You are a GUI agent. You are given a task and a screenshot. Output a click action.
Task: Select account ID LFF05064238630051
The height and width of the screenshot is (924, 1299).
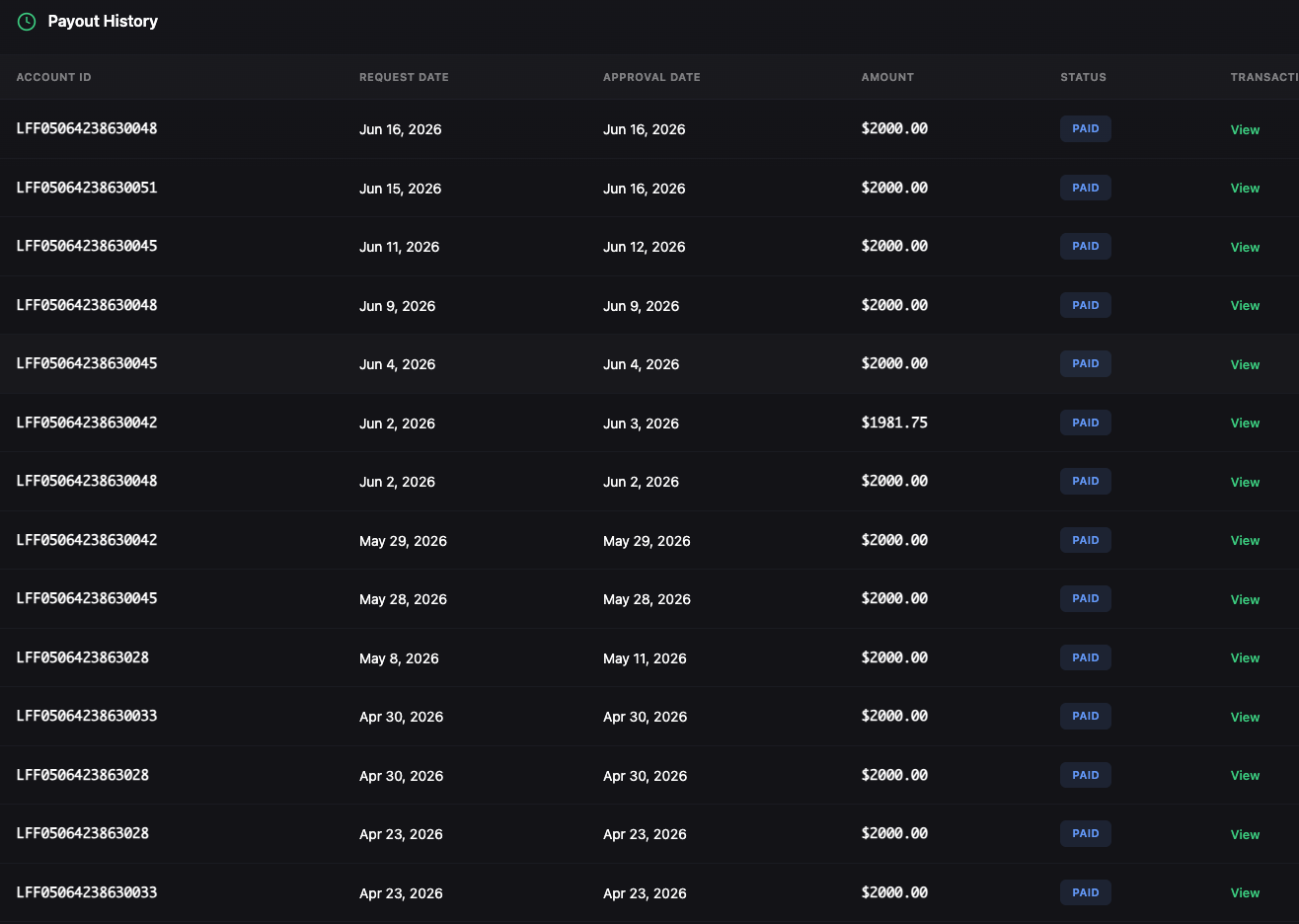[x=87, y=188]
